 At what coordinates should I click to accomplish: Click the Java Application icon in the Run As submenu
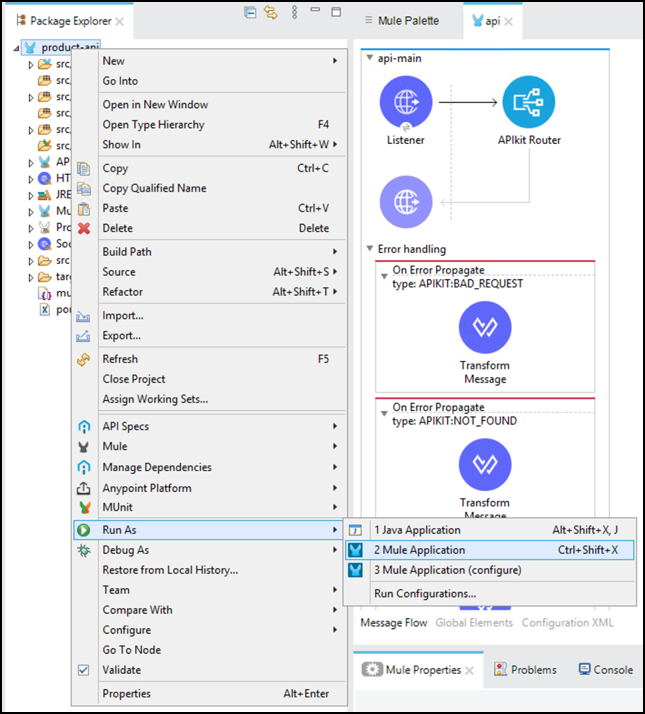click(355, 530)
